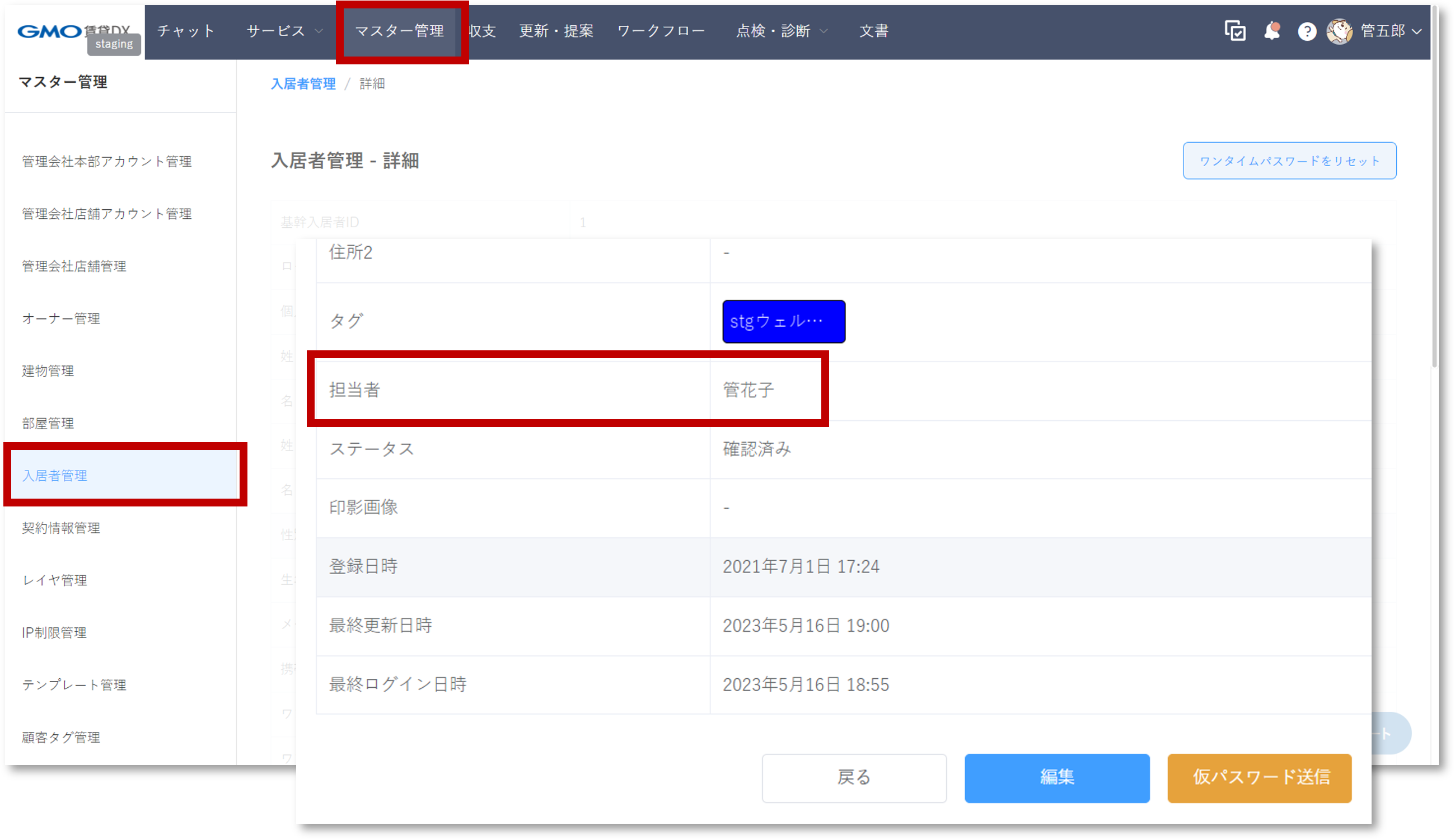The width and height of the screenshot is (1455, 840).
Task: Click the 仮パスワード送信 button
Action: pos(1260,777)
